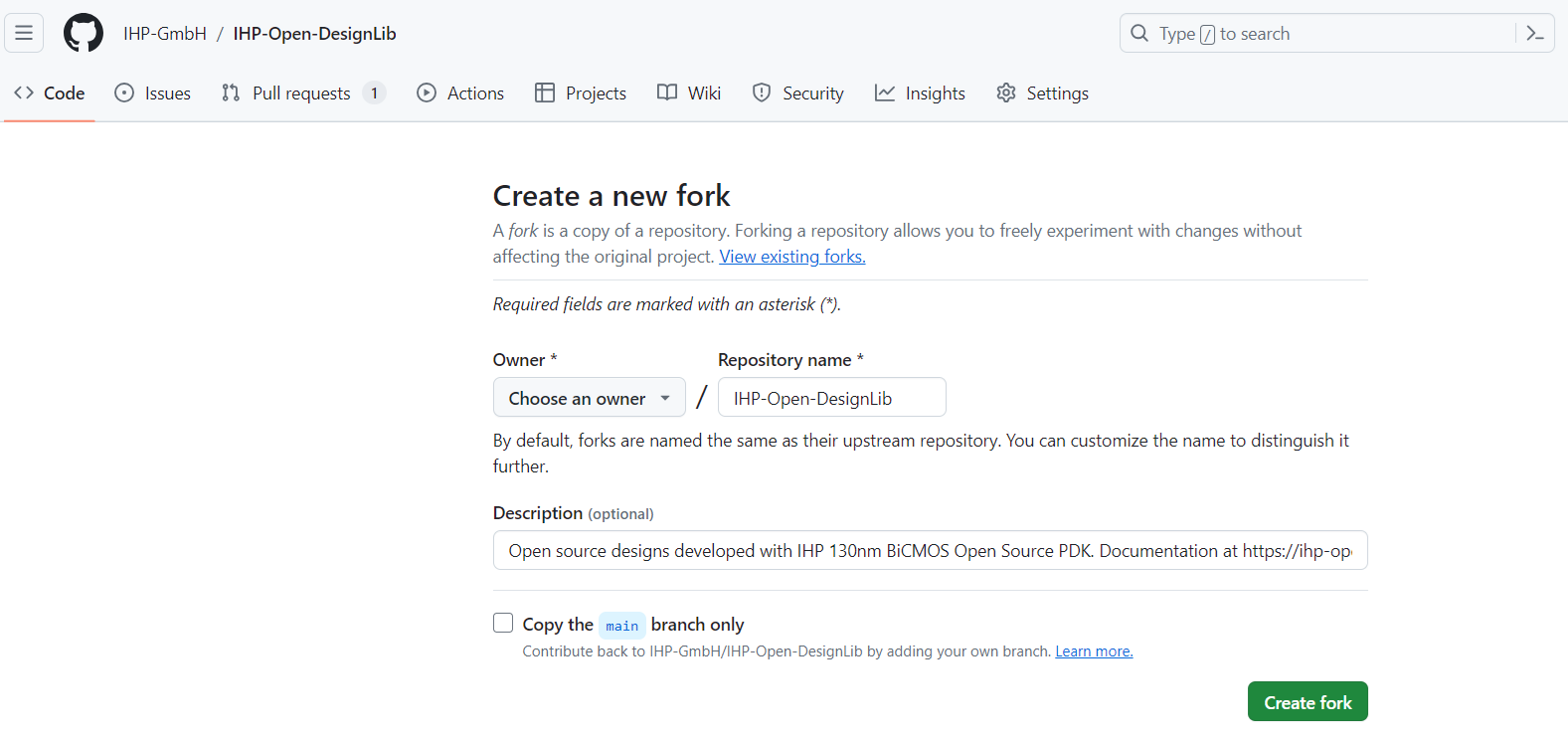Open the Actions tab

(460, 93)
